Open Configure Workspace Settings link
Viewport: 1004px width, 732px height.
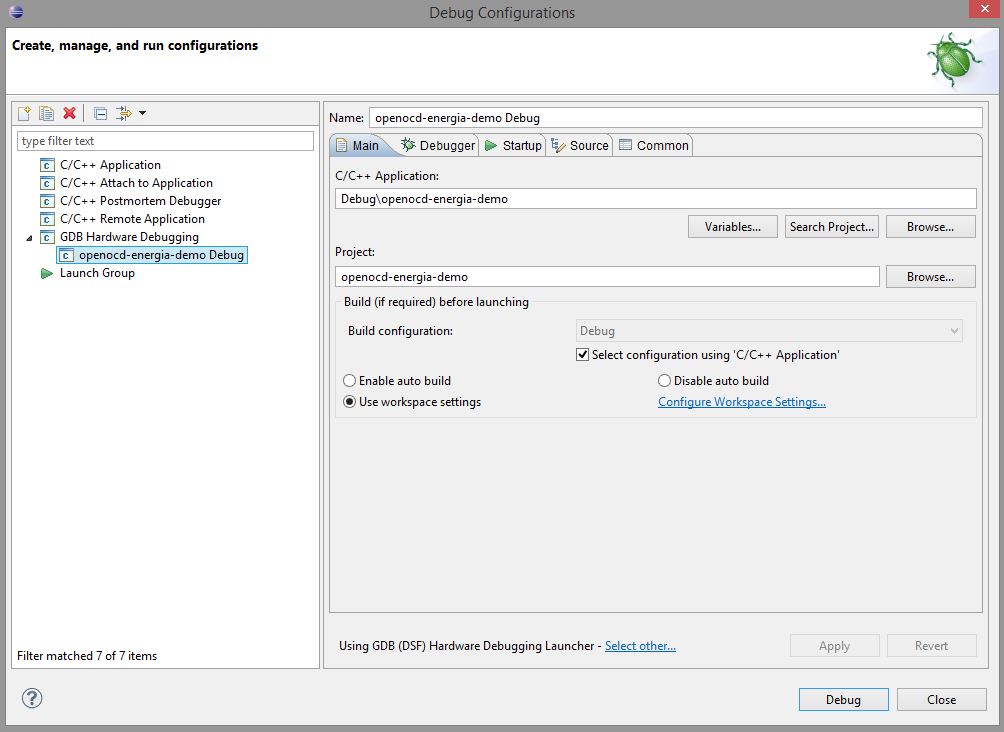(x=741, y=402)
